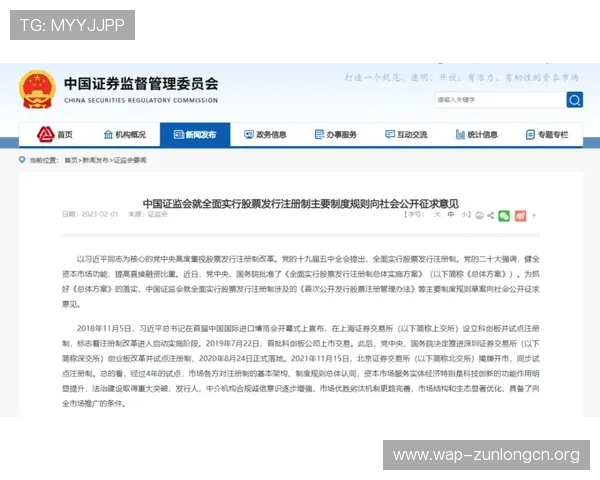Set font size to 大
600x480 pixels.
[x=437, y=214]
